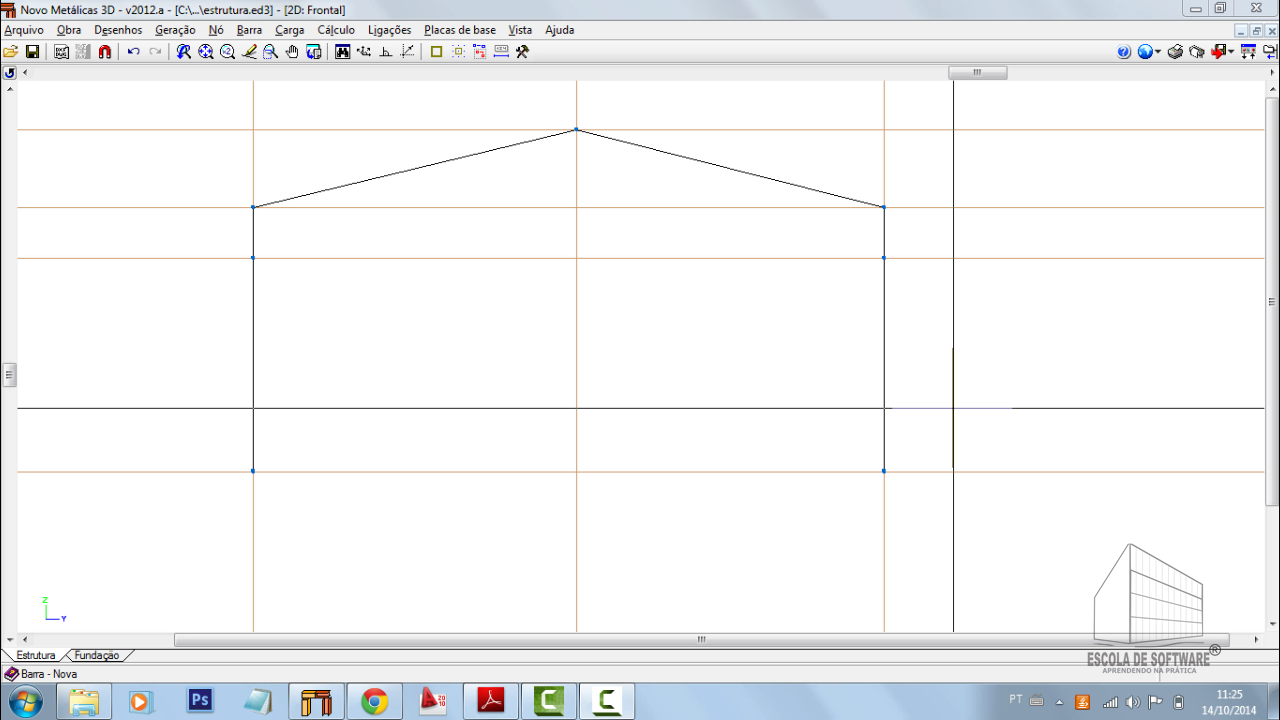The width and height of the screenshot is (1280, 720).
Task: Open Google Chrome from the taskbar
Action: pyautogui.click(x=375, y=702)
